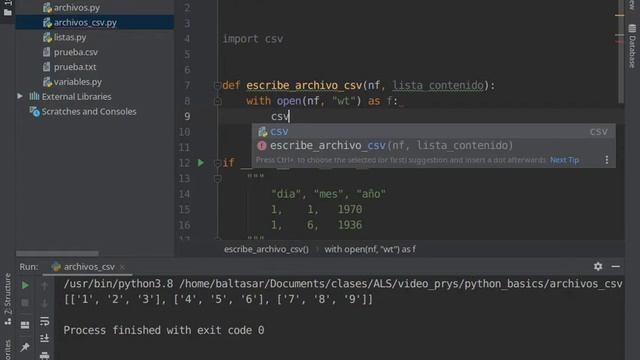Click the External Libraries bars icon
The height and width of the screenshot is (360, 640).
34,96
